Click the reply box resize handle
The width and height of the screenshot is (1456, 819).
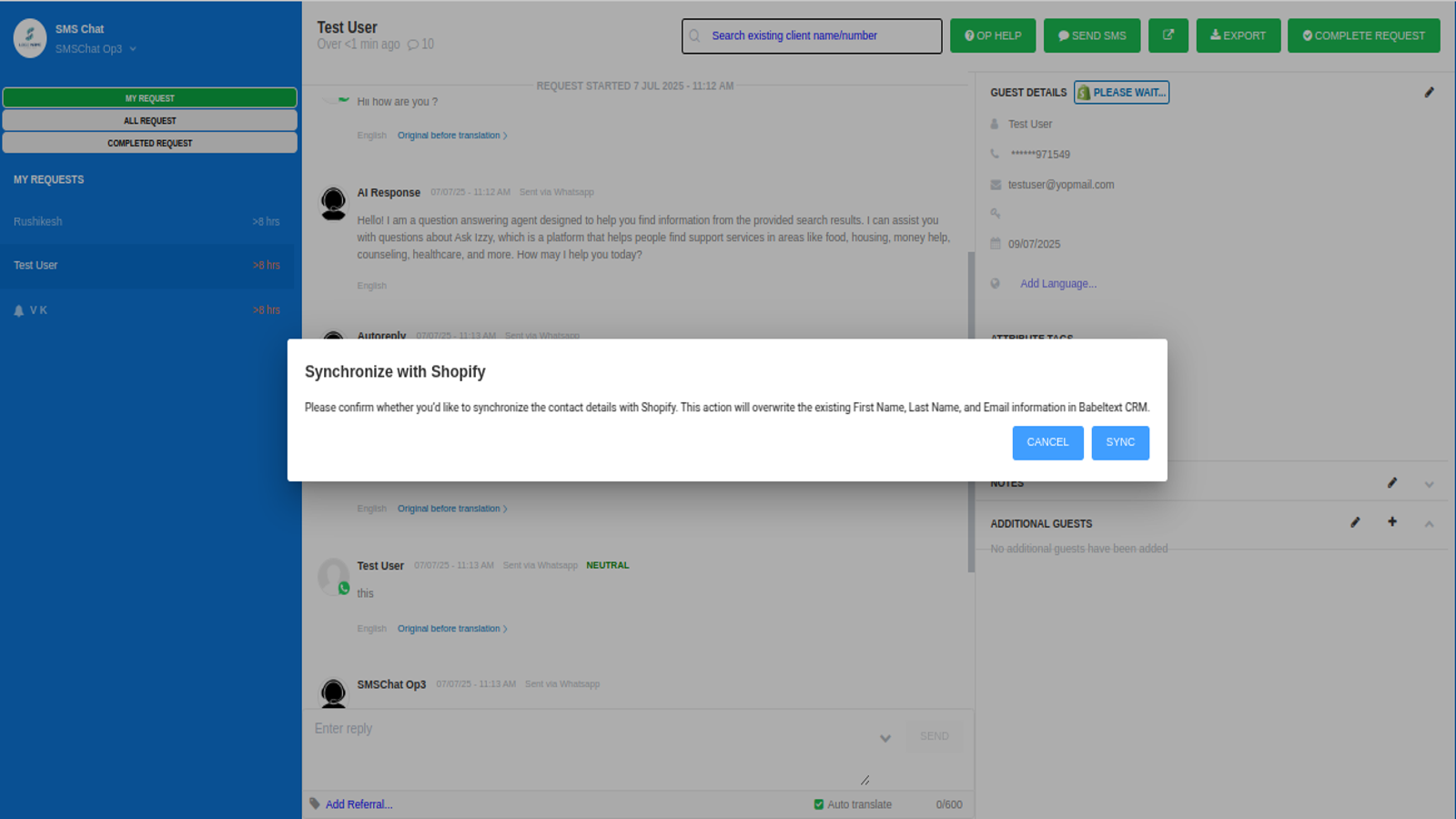[865, 780]
